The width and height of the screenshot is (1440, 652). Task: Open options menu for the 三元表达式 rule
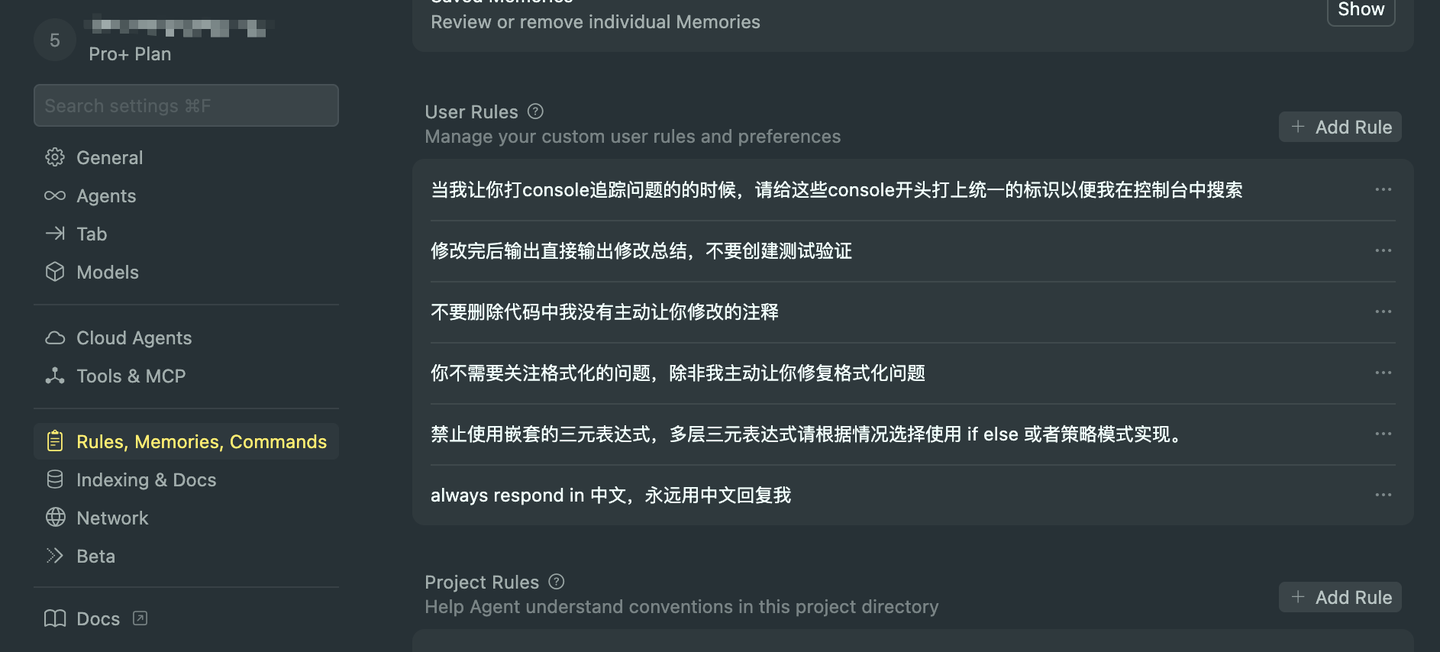1383,433
